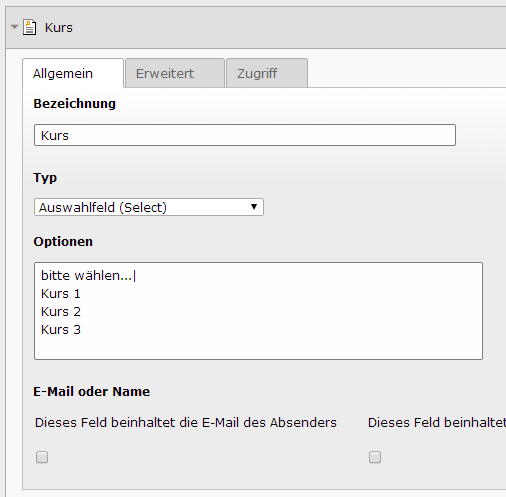Image resolution: width=506 pixels, height=497 pixels.
Task: Tick the second checkbox under E-Mail oder Name
Action: click(x=375, y=457)
